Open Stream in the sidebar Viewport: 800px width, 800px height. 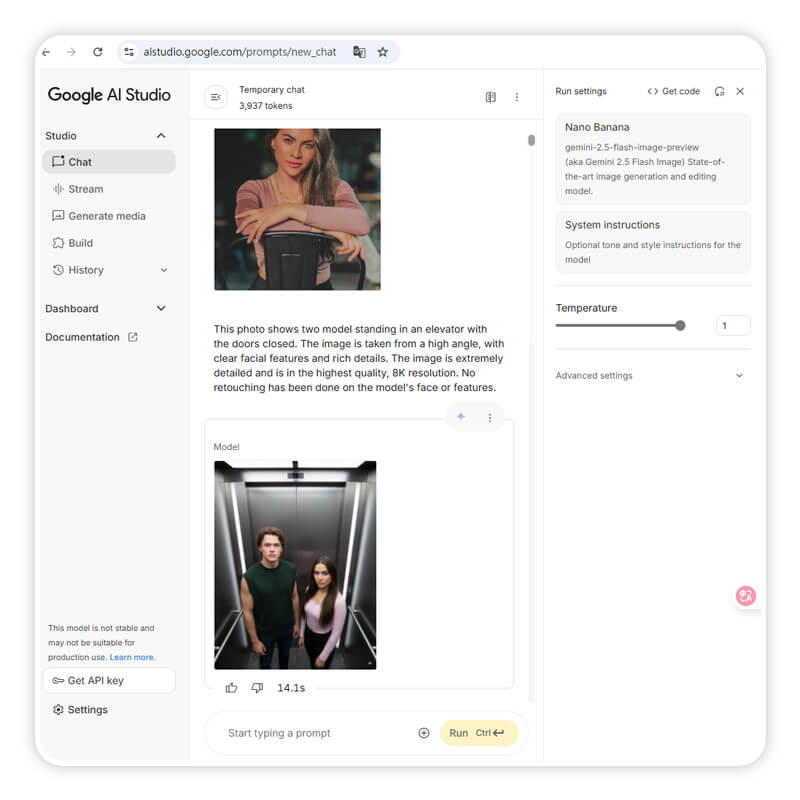85,189
